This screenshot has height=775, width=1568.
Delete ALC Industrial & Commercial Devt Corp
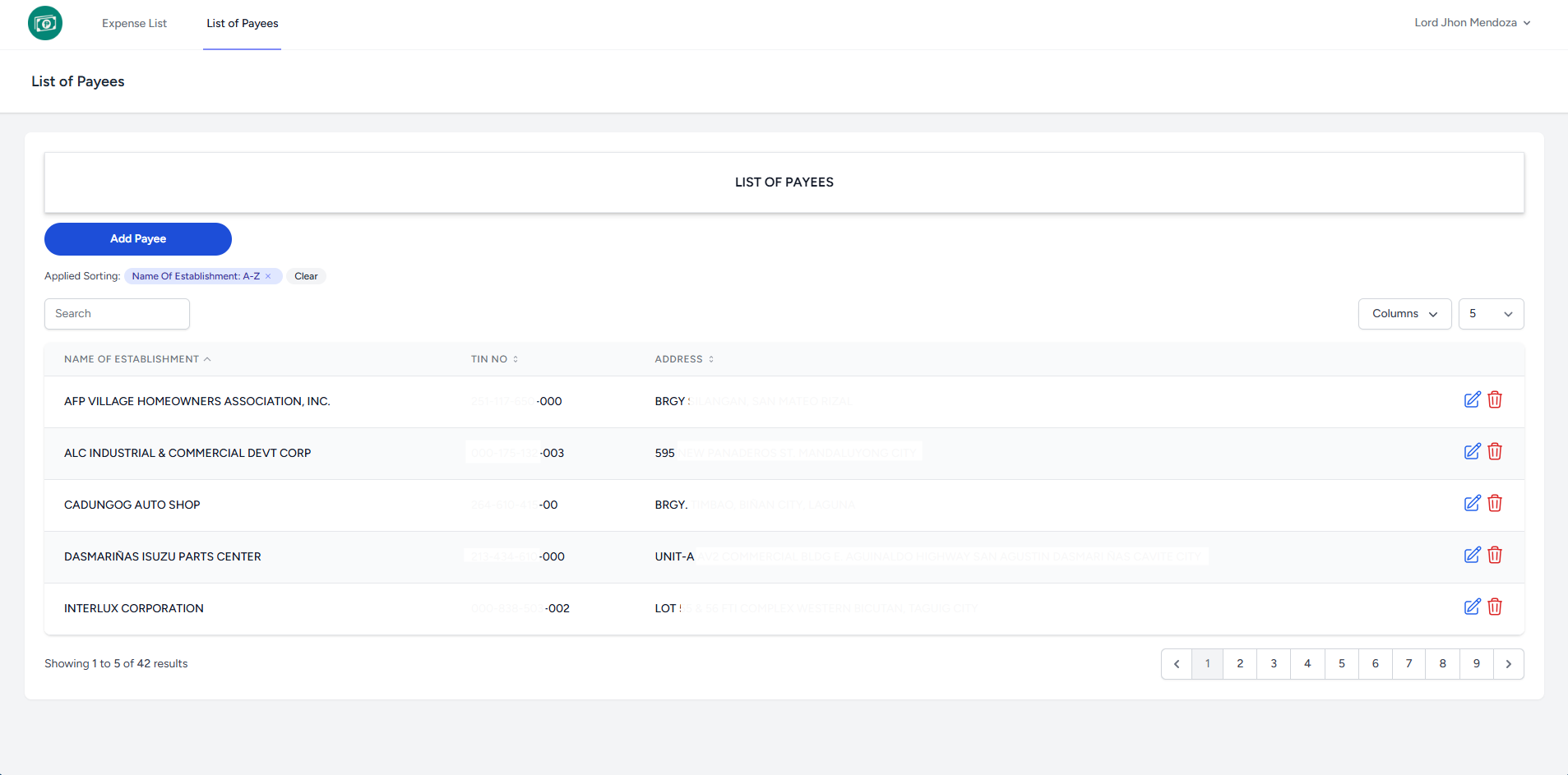tap(1495, 451)
